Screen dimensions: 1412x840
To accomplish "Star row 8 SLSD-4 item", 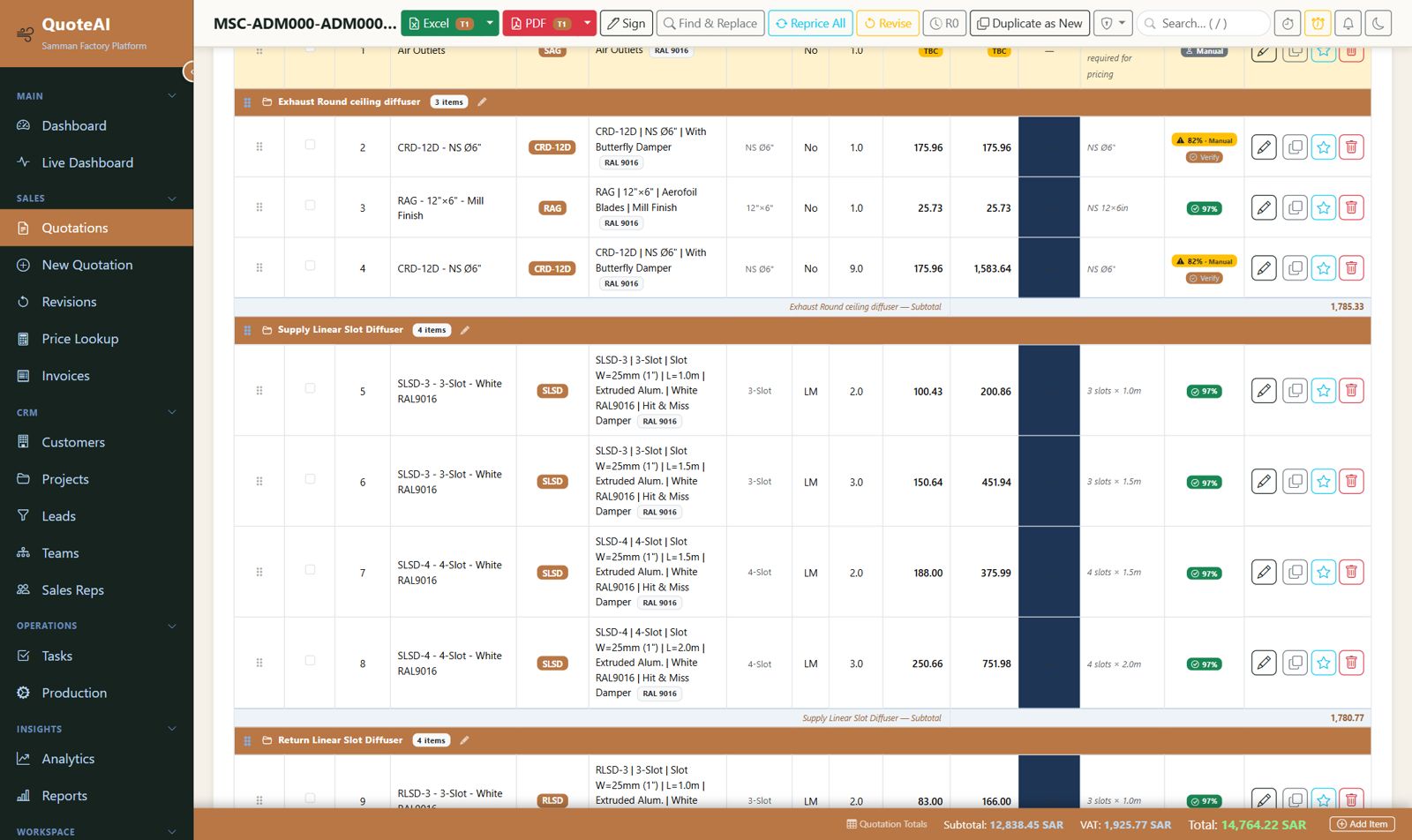I will pyautogui.click(x=1324, y=664).
